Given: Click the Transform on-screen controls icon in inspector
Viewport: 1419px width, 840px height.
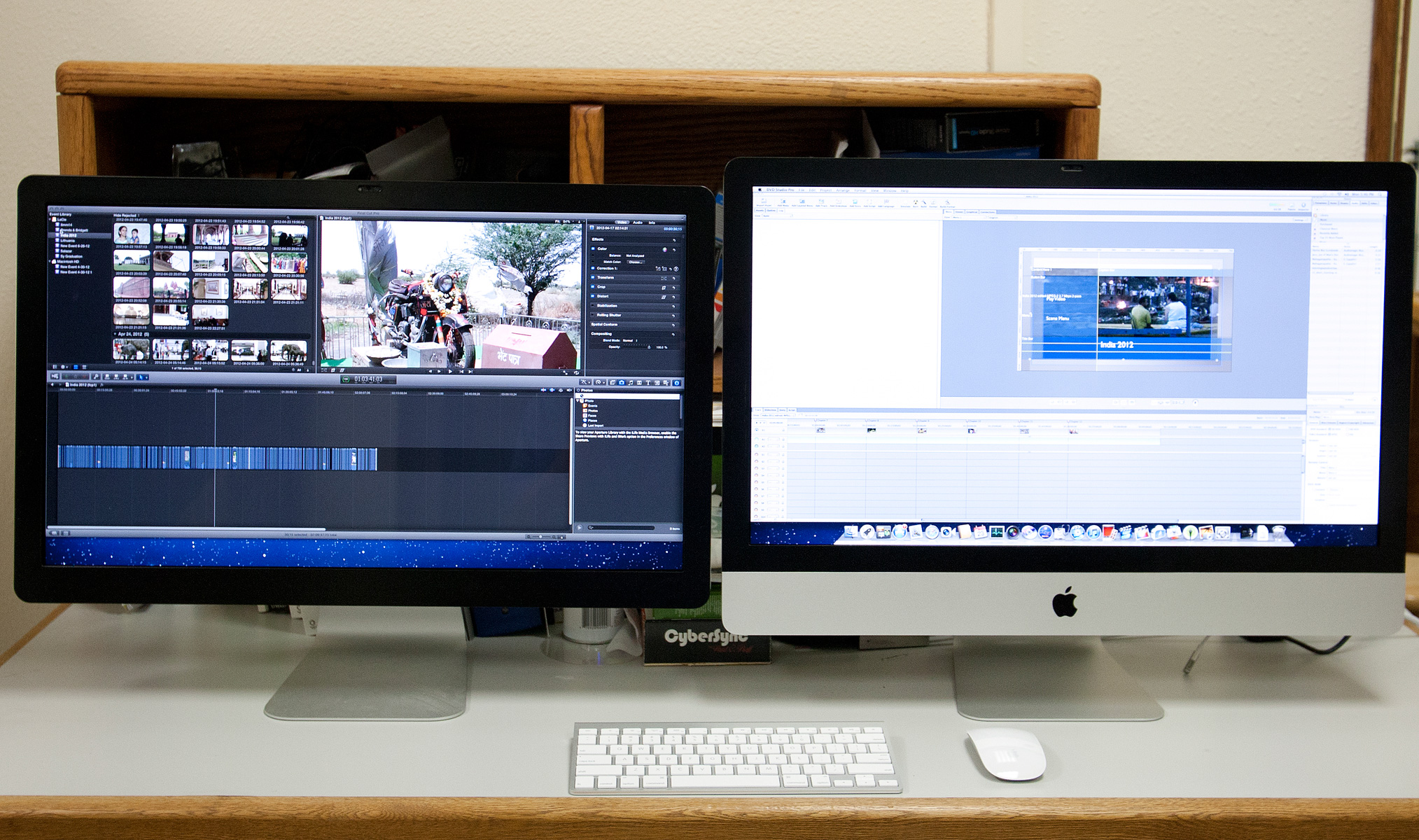Looking at the screenshot, I should [664, 278].
